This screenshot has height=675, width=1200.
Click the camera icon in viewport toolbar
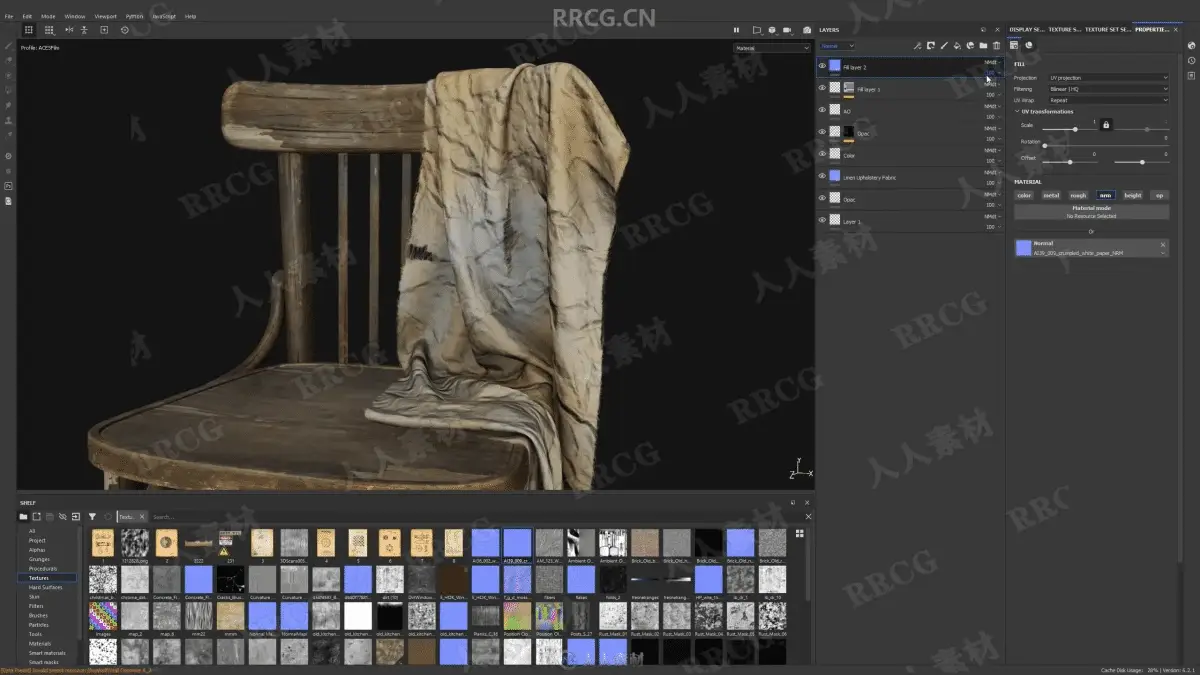point(807,30)
